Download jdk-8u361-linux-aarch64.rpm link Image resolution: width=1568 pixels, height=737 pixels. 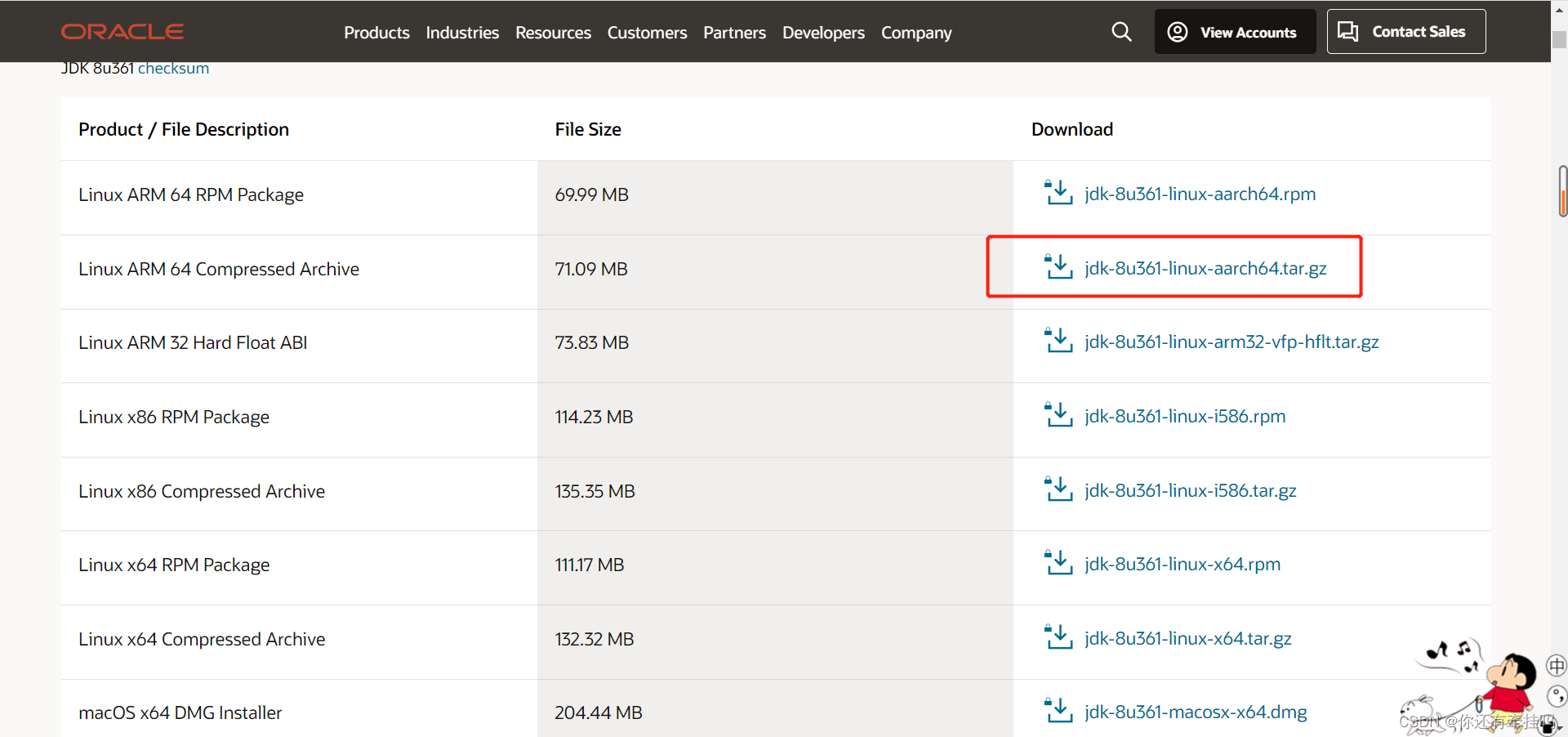click(1200, 194)
